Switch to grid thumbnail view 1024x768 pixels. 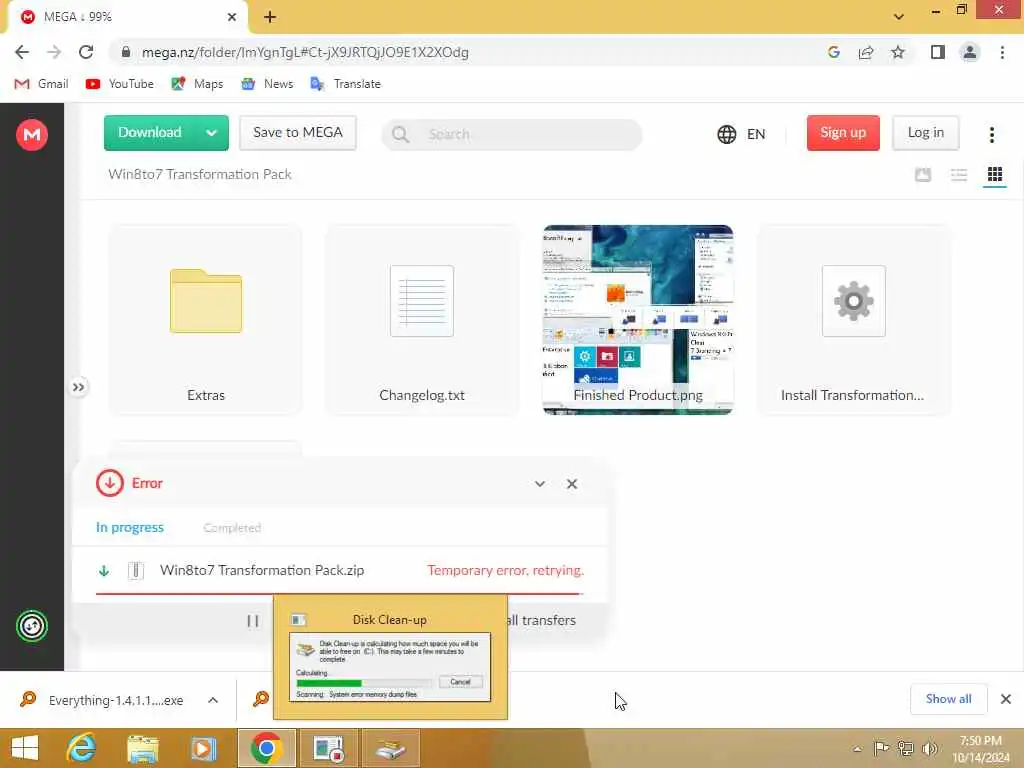pos(995,174)
